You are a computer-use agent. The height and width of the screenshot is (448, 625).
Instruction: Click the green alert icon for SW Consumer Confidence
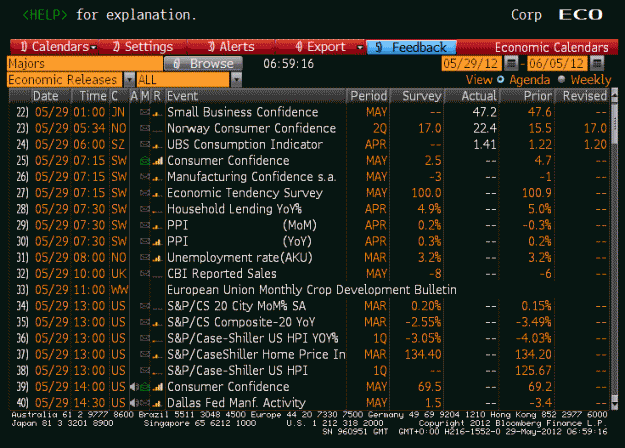pyautogui.click(x=145, y=161)
